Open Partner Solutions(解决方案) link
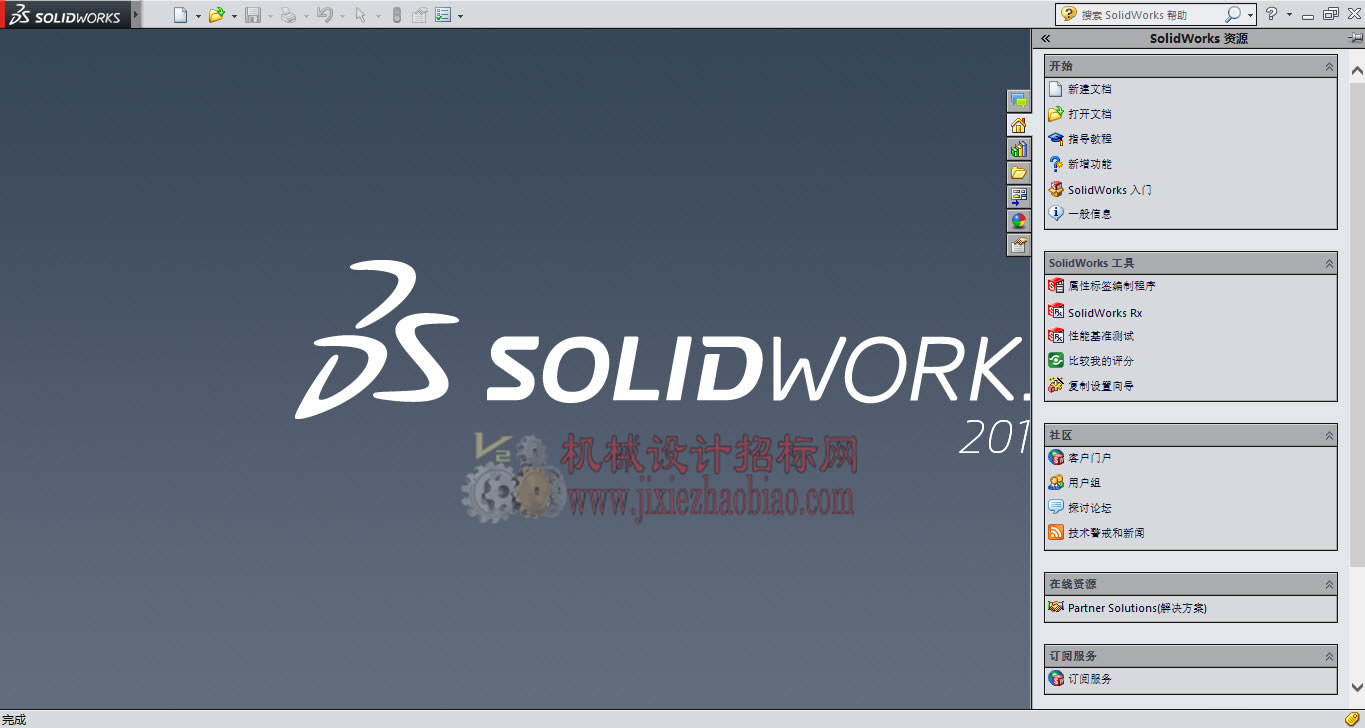This screenshot has height=728, width=1365. (1137, 608)
